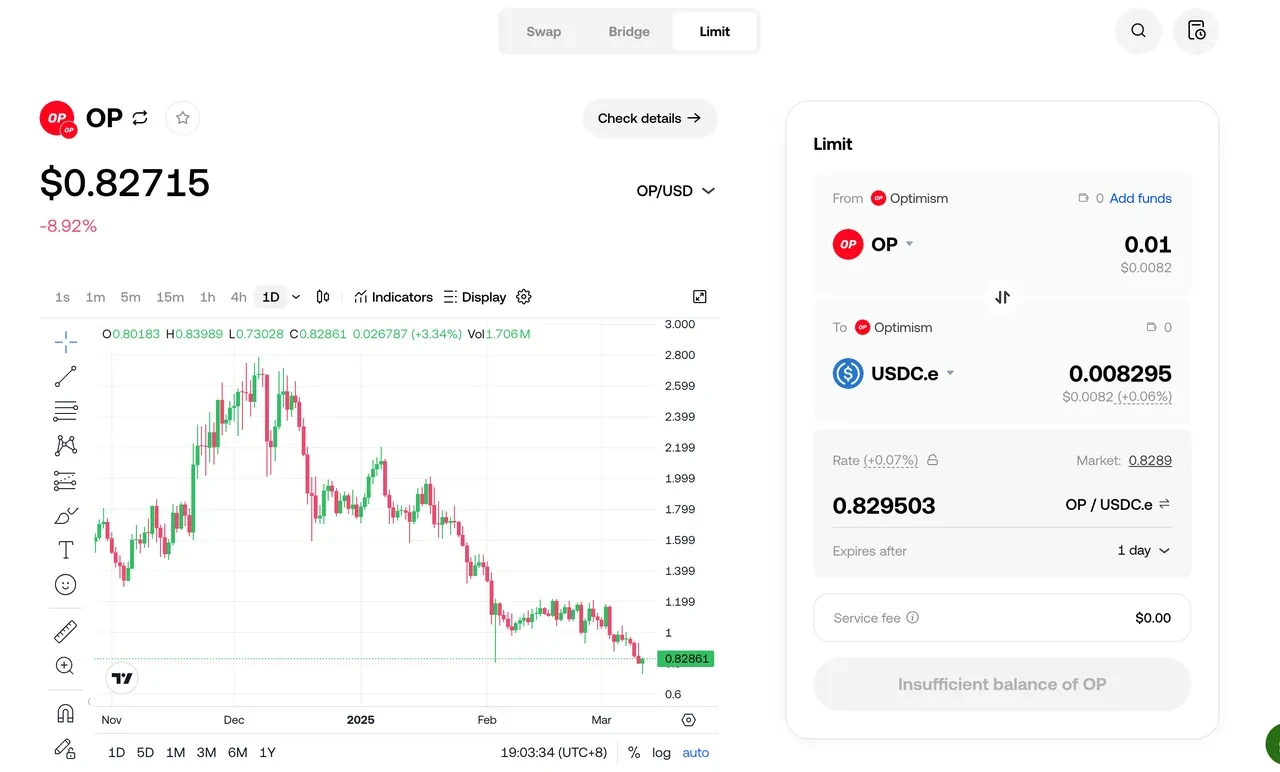
Task: Open the OP token selector dropdown
Action: [x=874, y=244]
